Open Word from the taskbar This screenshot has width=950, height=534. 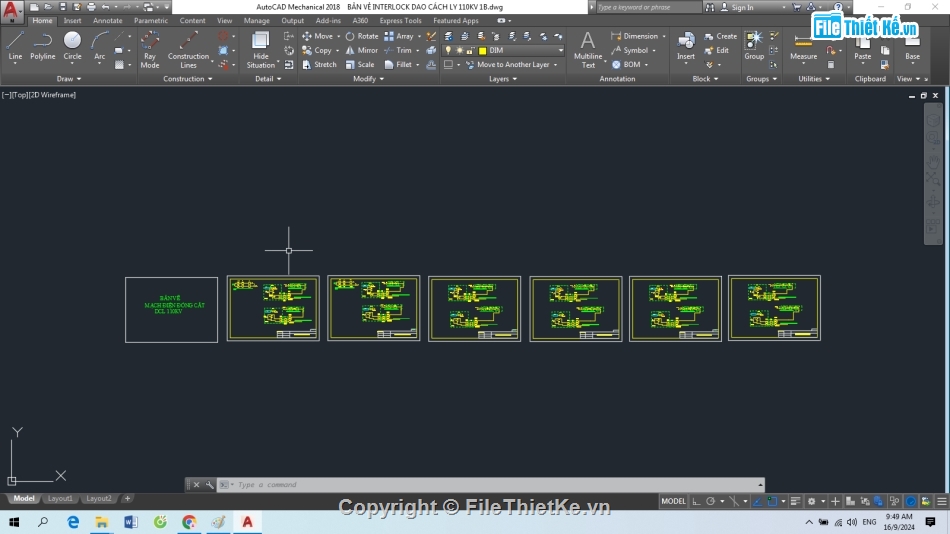tap(131, 522)
